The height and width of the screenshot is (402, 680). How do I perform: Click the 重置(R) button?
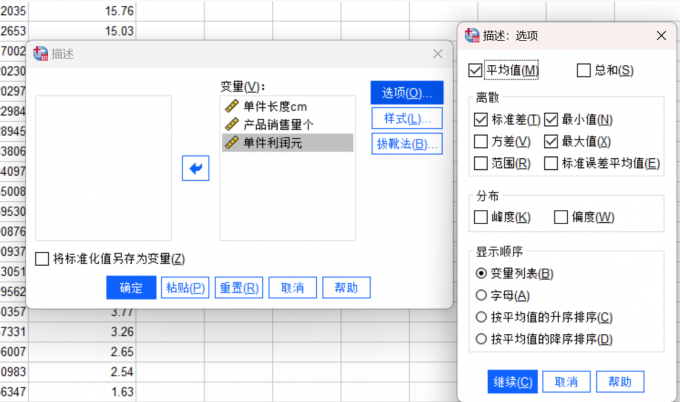click(239, 288)
